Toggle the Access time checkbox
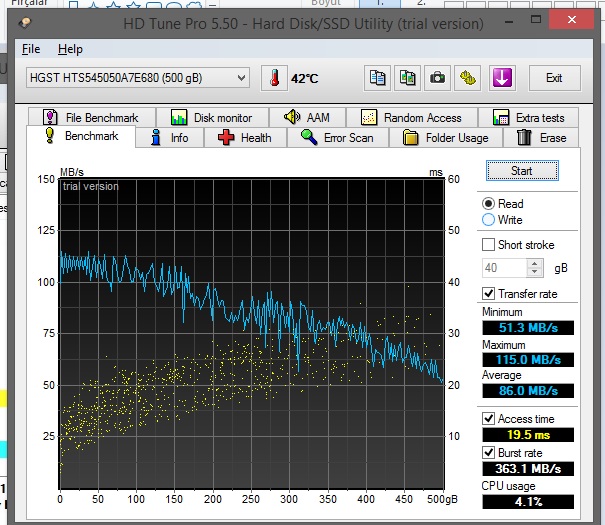The height and width of the screenshot is (525, 605). 488,419
